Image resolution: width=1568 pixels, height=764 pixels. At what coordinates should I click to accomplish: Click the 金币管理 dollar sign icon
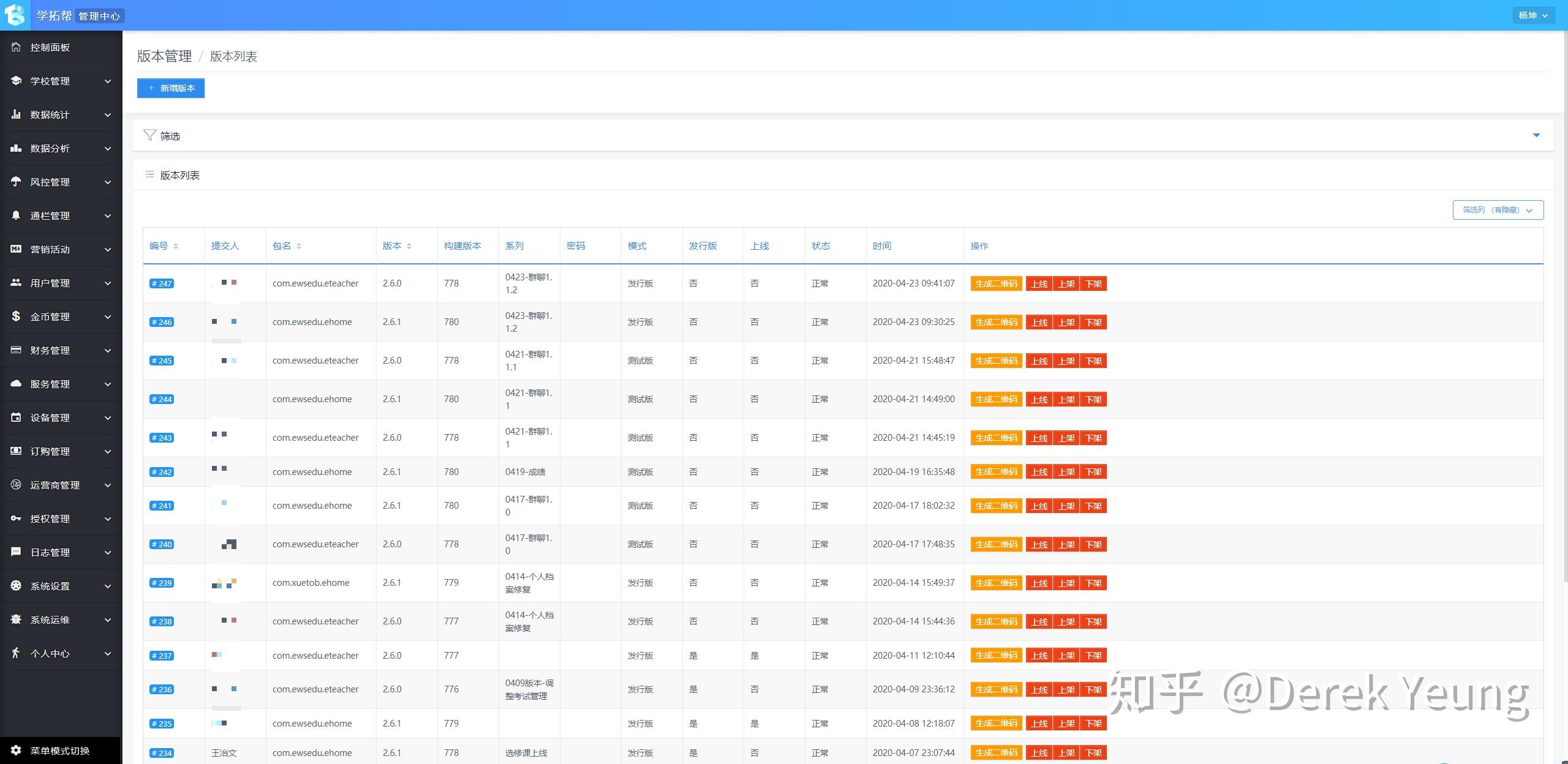tap(16, 316)
